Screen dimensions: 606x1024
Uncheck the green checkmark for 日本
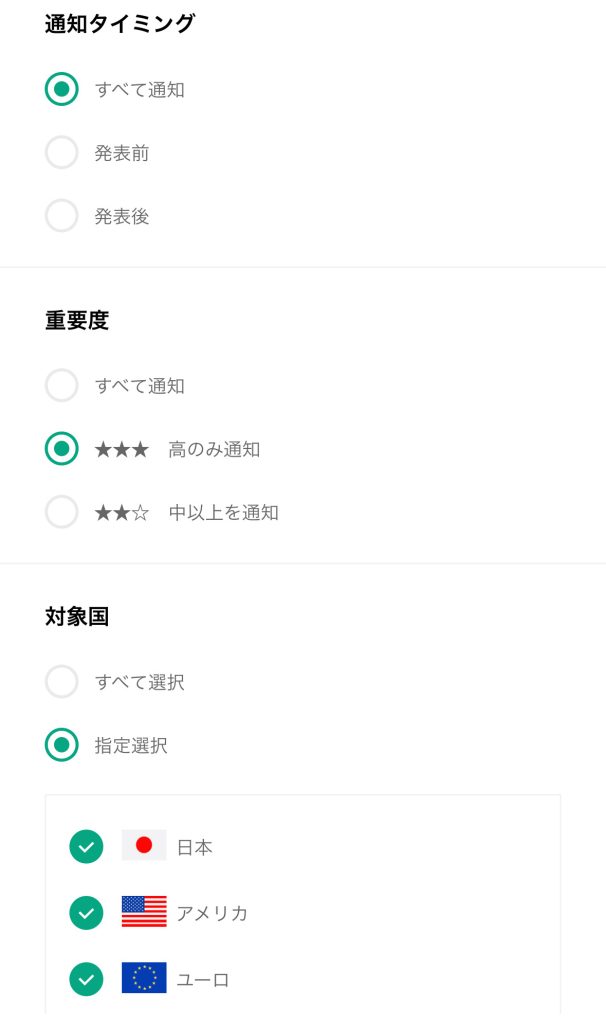(86, 846)
